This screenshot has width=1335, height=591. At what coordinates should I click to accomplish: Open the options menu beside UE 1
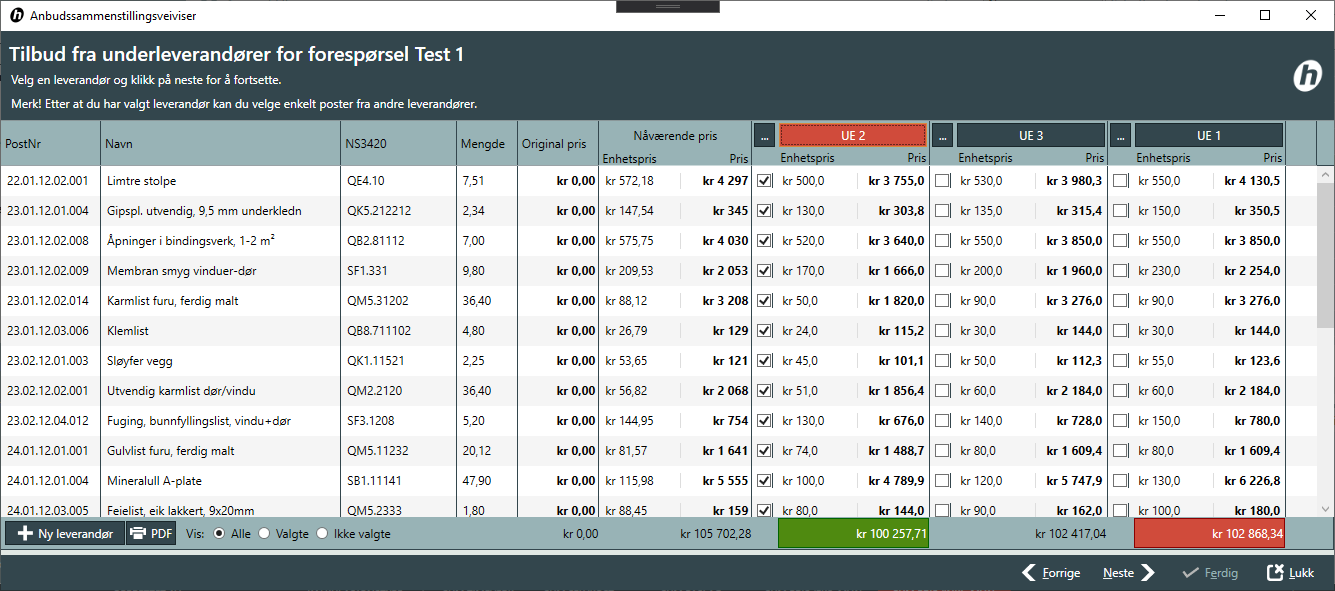[1120, 135]
